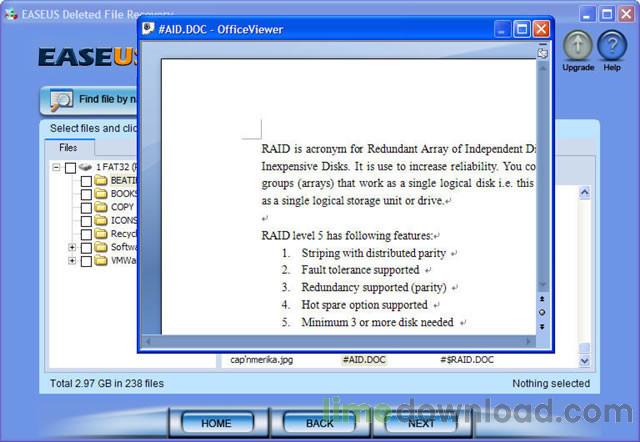Expand the Software folder node
Viewport: 640px width, 442px height.
click(x=72, y=247)
